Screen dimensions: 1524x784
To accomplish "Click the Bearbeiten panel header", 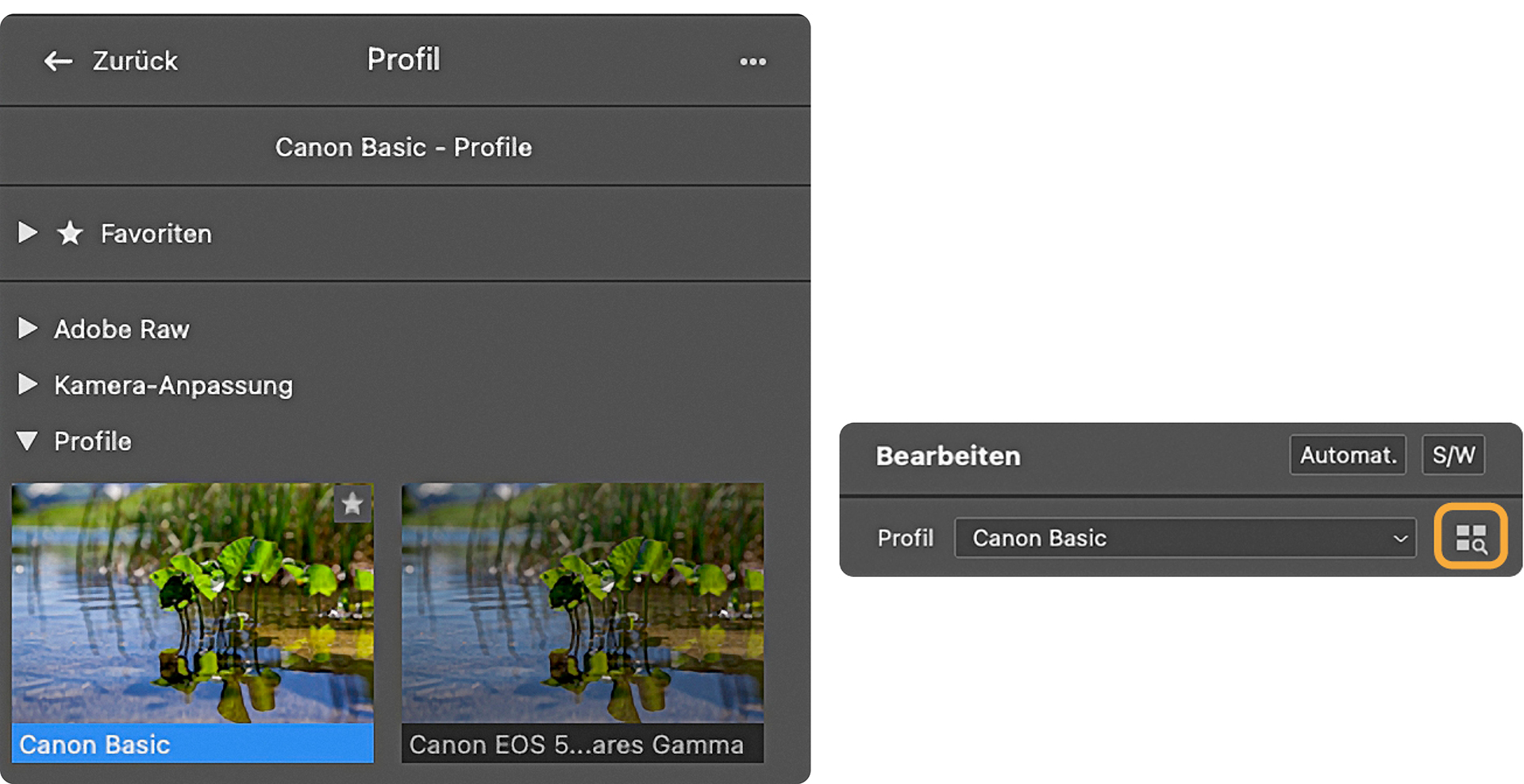I will 948,456.
